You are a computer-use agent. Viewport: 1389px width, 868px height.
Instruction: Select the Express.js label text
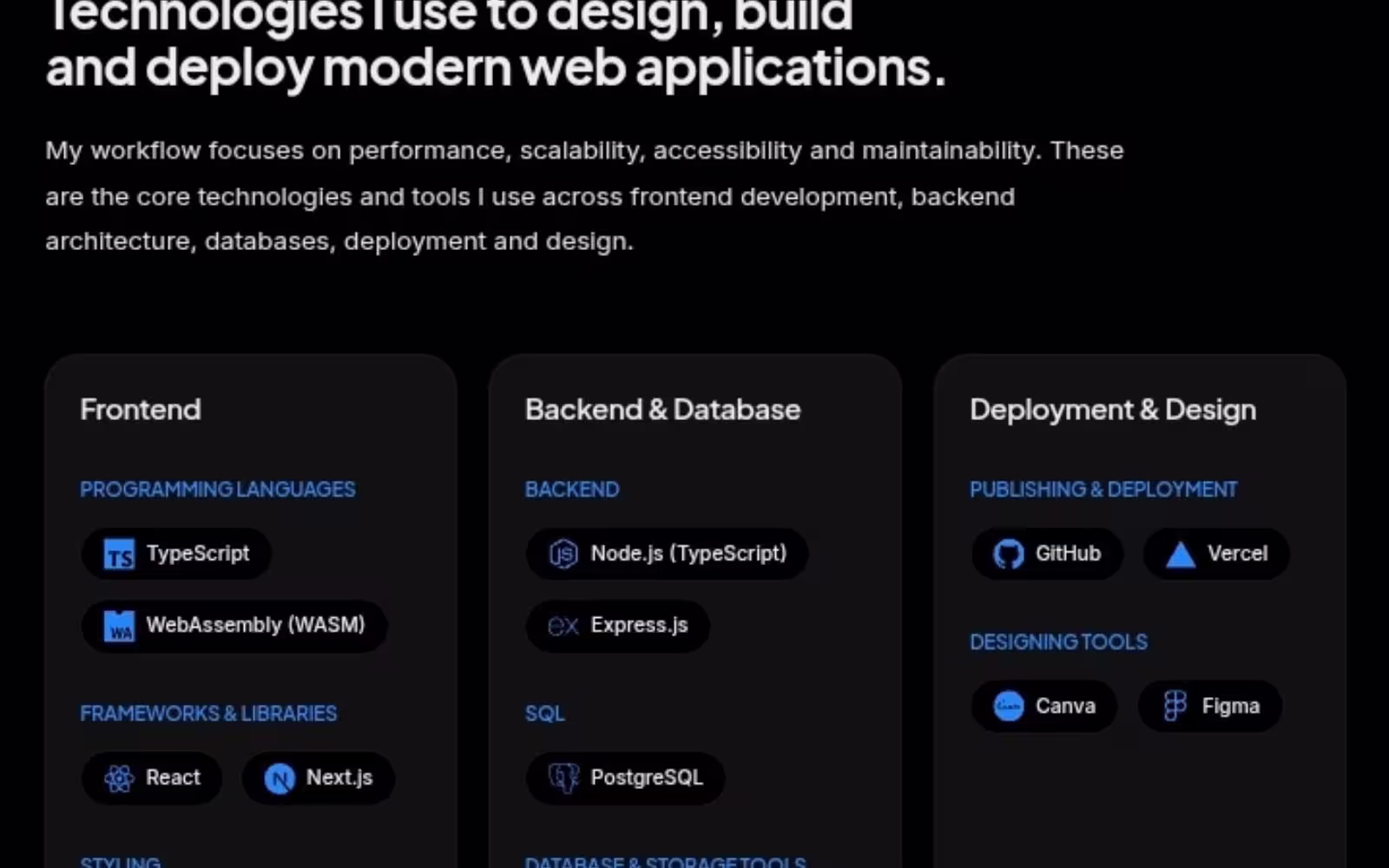pyautogui.click(x=639, y=625)
